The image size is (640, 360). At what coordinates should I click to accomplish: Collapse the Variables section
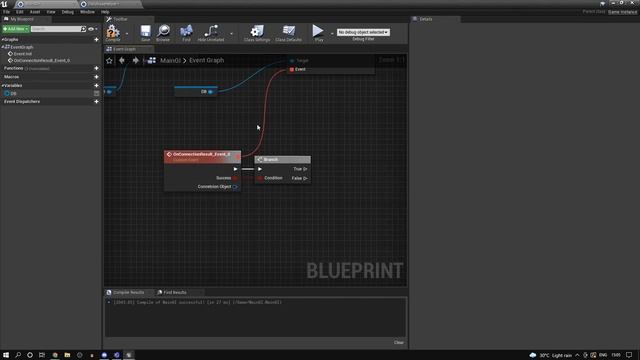pyautogui.click(x=2, y=85)
